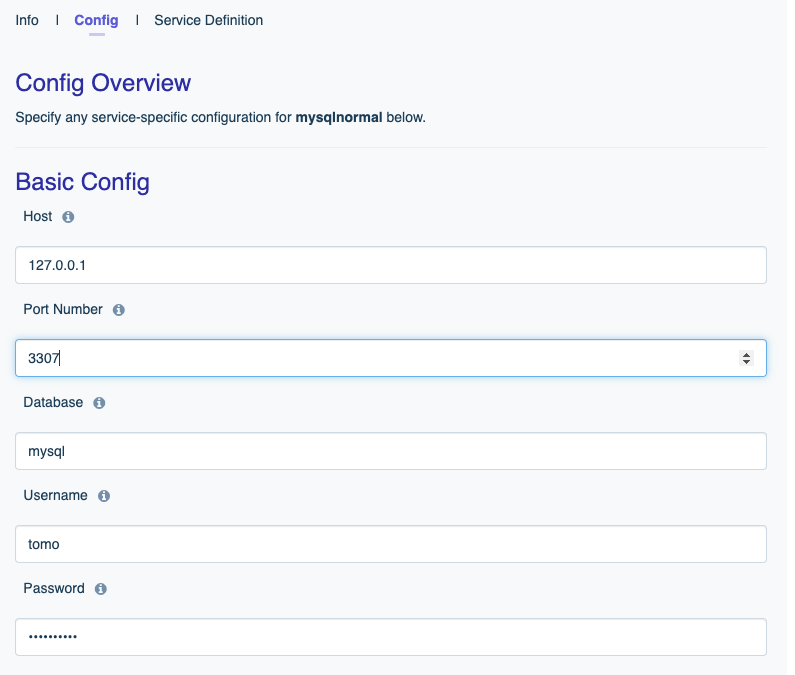This screenshot has height=675, width=795.
Task: Open the Service Definition tab
Action: [208, 20]
